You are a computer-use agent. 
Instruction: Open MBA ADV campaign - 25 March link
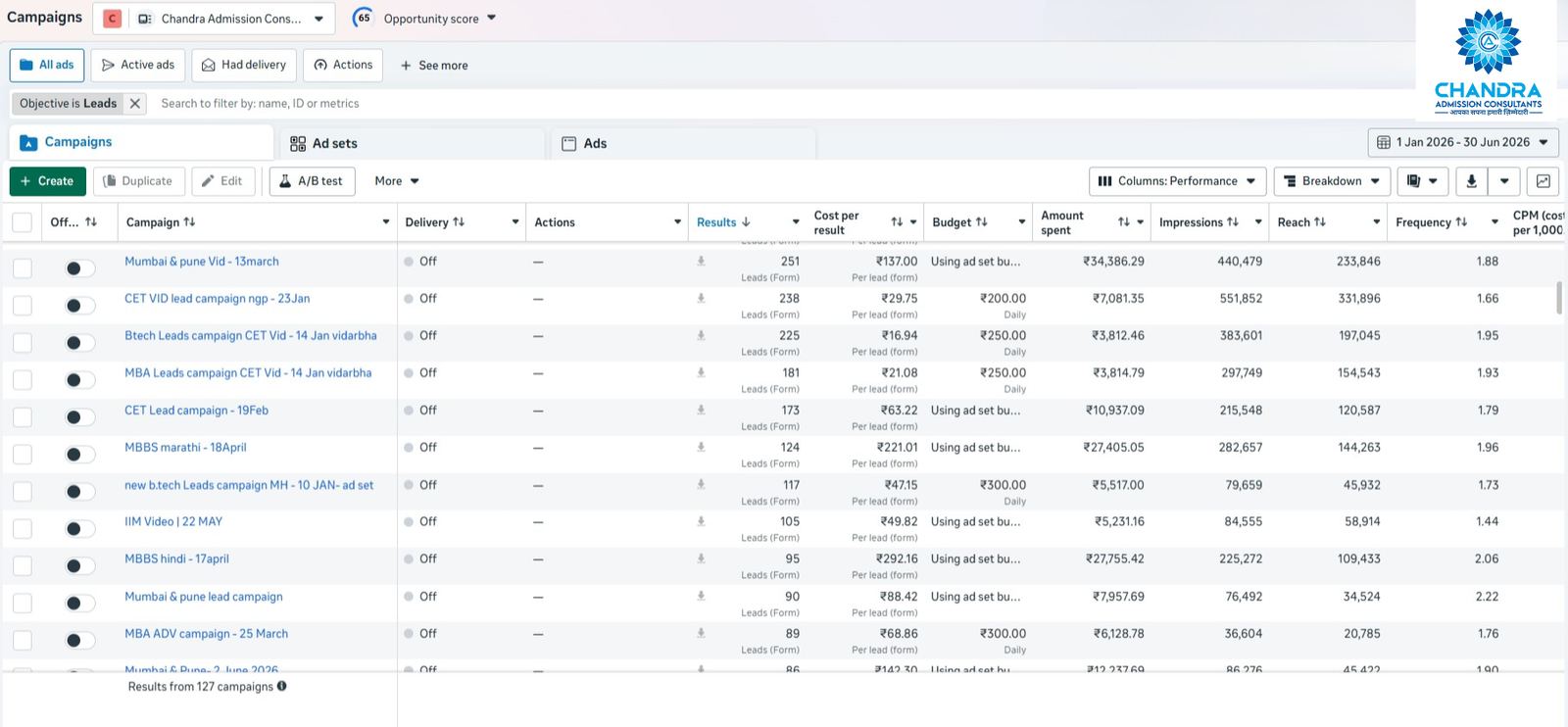click(206, 634)
